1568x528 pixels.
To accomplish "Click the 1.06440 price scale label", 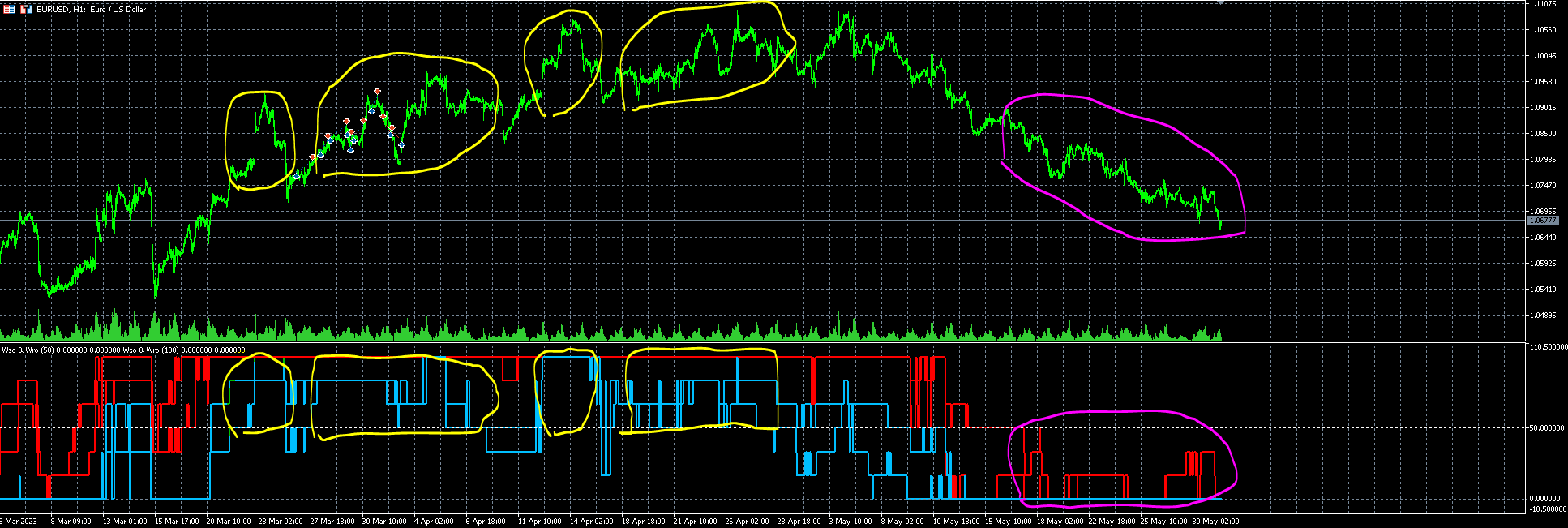I will [1543, 238].
